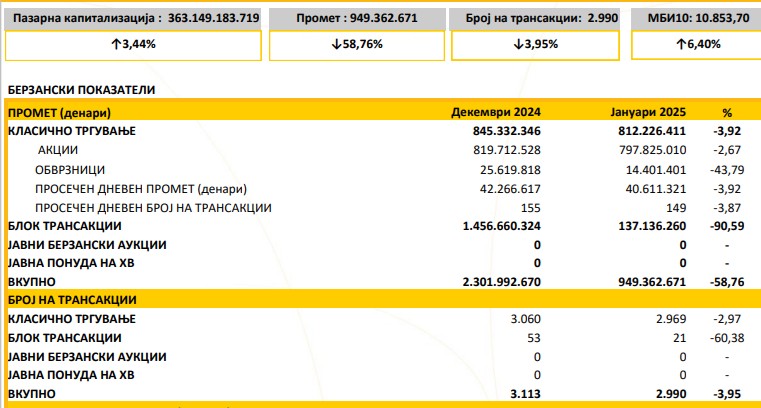Click ПРОСЕЧЕН ДНЕВЕН БРОЈ НА ТРАНСАКЦИИ row
The width and height of the screenshot is (761, 408).
click(154, 207)
